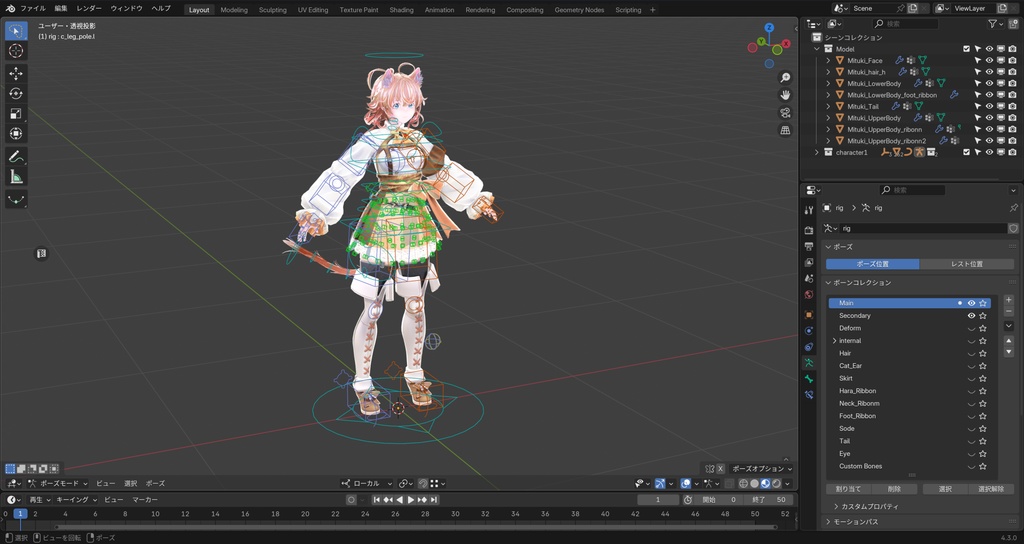
Task: Click 選択解除 button
Action: [990, 489]
